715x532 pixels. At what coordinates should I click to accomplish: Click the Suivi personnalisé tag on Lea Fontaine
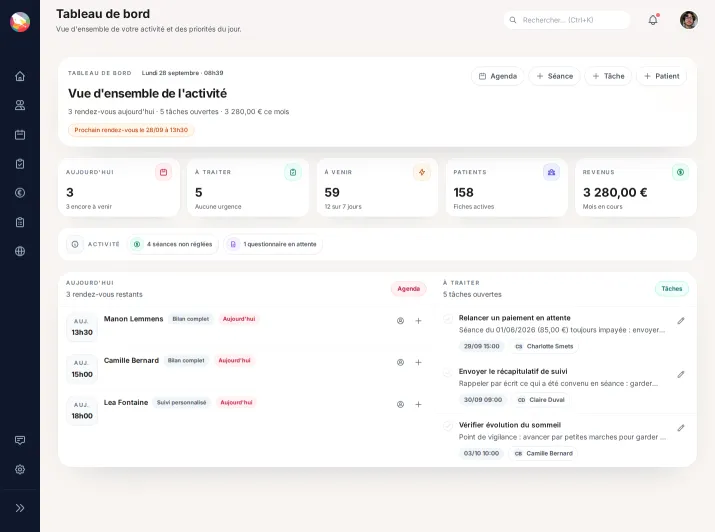click(181, 402)
